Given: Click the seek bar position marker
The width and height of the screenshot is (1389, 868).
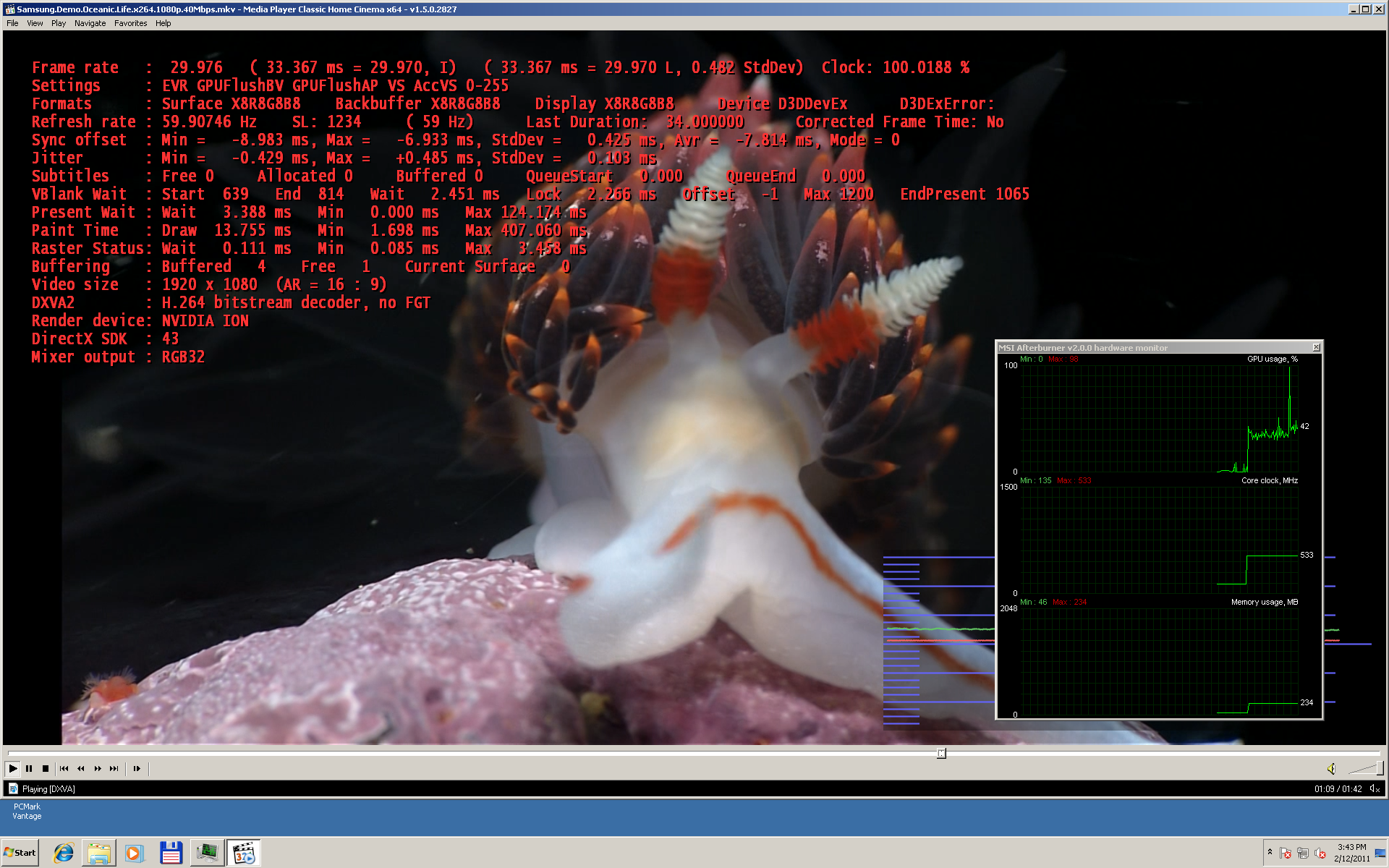Looking at the screenshot, I should click(x=941, y=753).
